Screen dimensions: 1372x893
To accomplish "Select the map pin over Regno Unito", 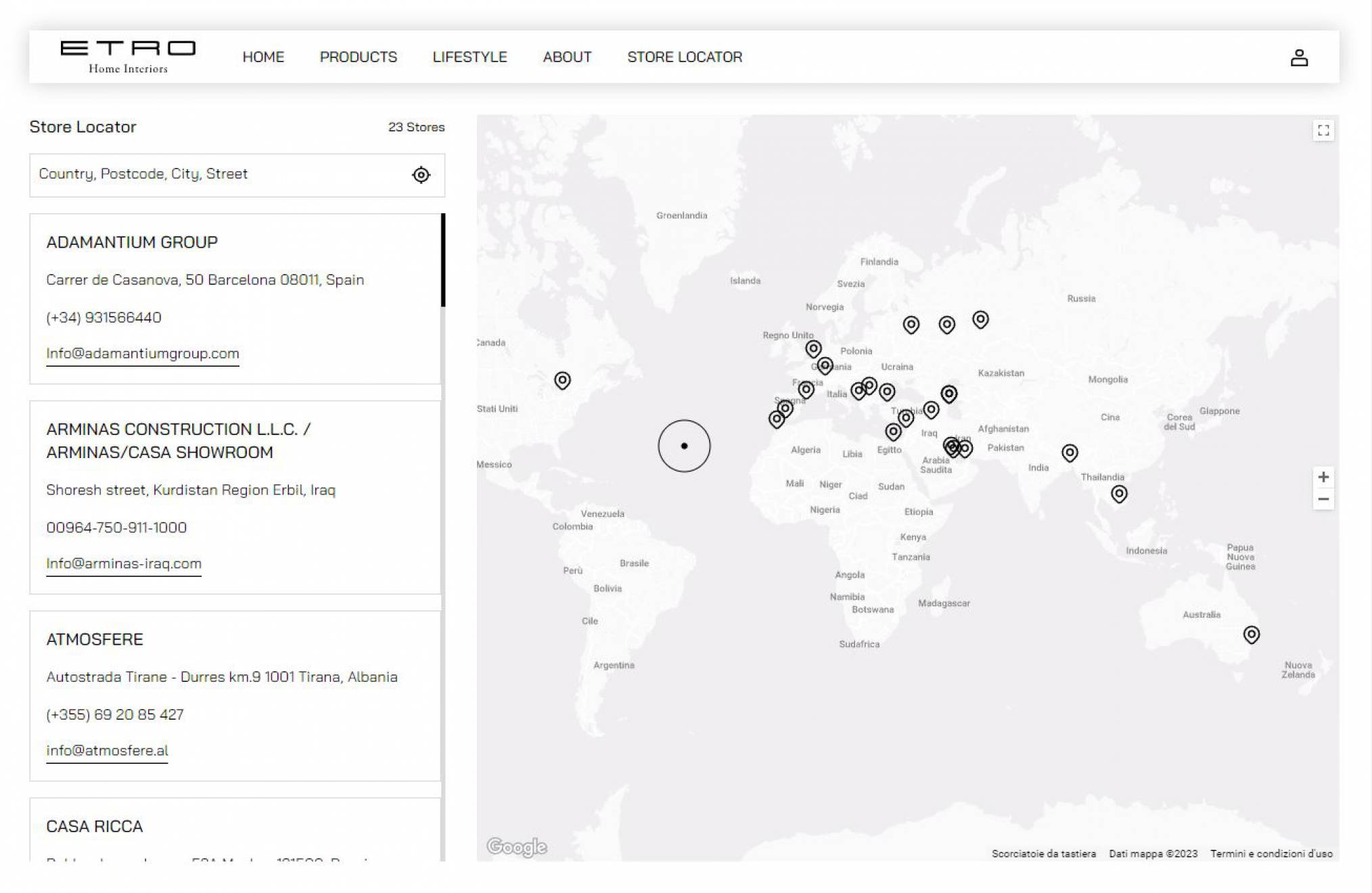I will click(x=813, y=348).
